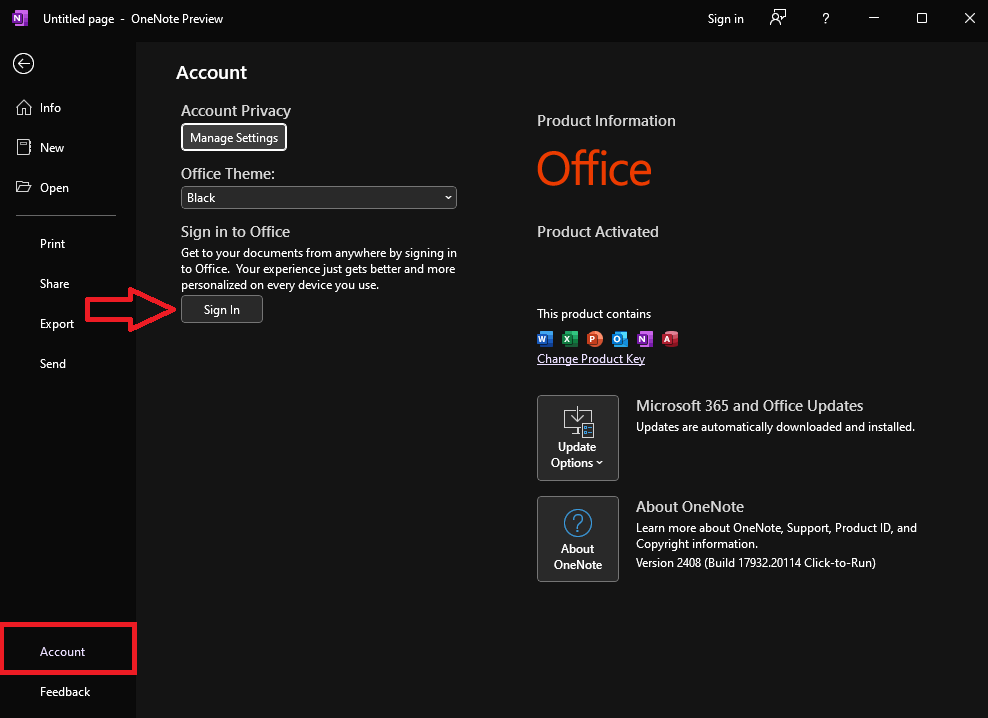The height and width of the screenshot is (718, 988).
Task: Minimize the OneNote window
Action: [x=873, y=18]
